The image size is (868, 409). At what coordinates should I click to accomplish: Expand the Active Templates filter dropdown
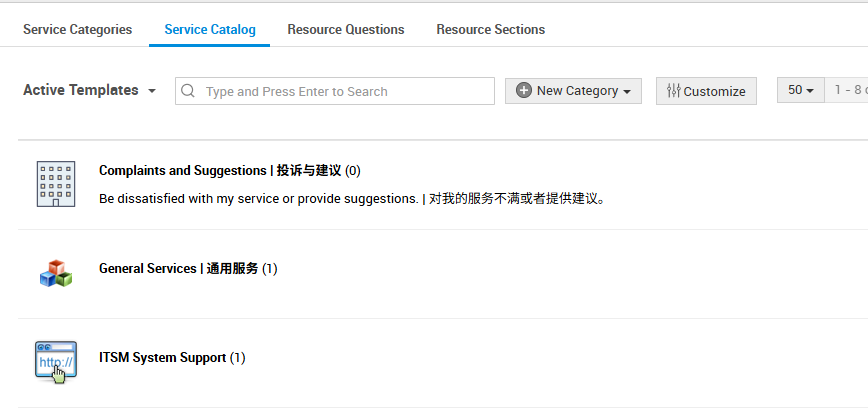(x=90, y=90)
